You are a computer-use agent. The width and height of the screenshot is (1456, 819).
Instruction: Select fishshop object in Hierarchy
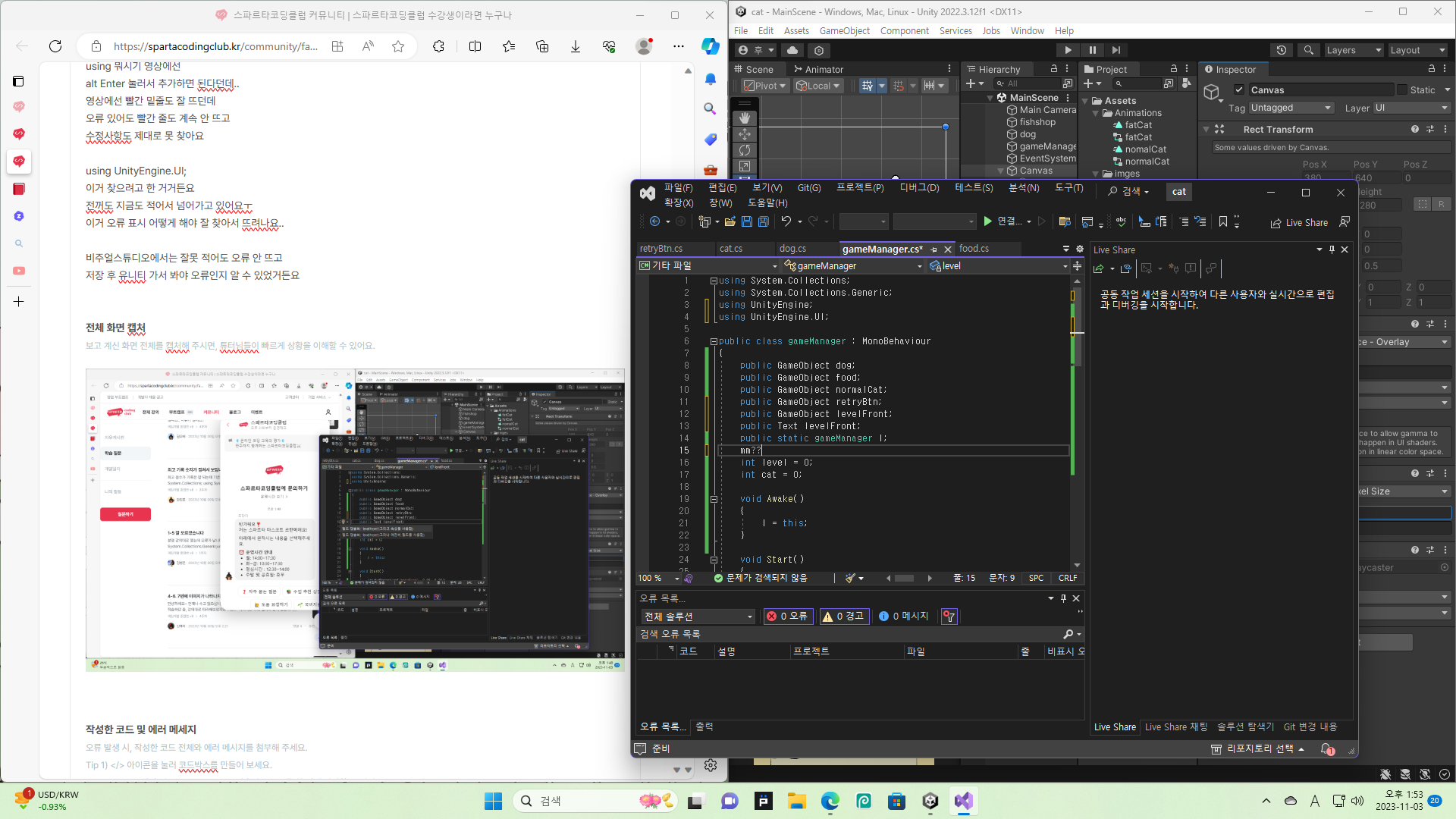tap(1037, 122)
